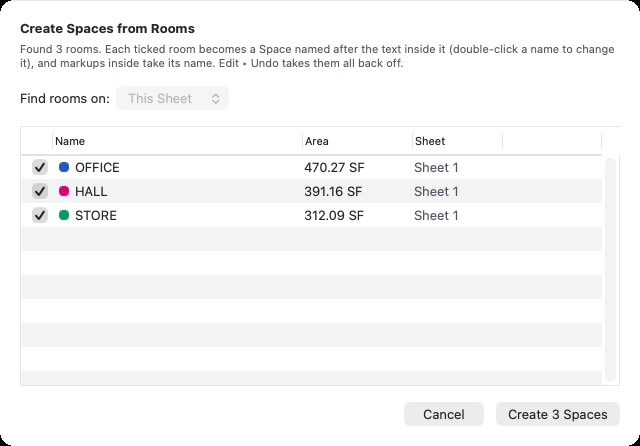640x446 pixels.
Task: Sort the list by the Name column header
Action: coord(178,141)
